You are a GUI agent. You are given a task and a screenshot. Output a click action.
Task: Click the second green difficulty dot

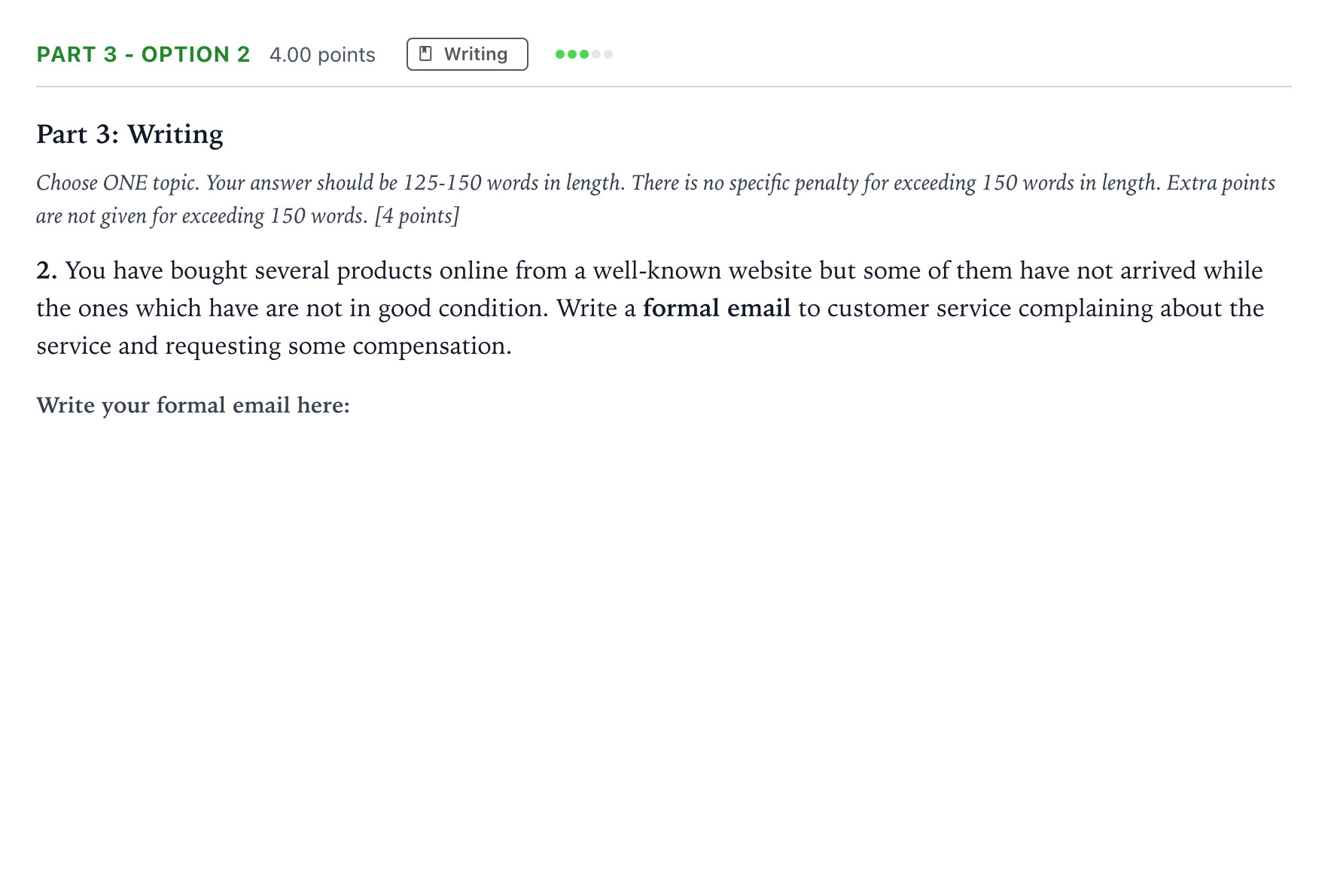click(x=572, y=54)
